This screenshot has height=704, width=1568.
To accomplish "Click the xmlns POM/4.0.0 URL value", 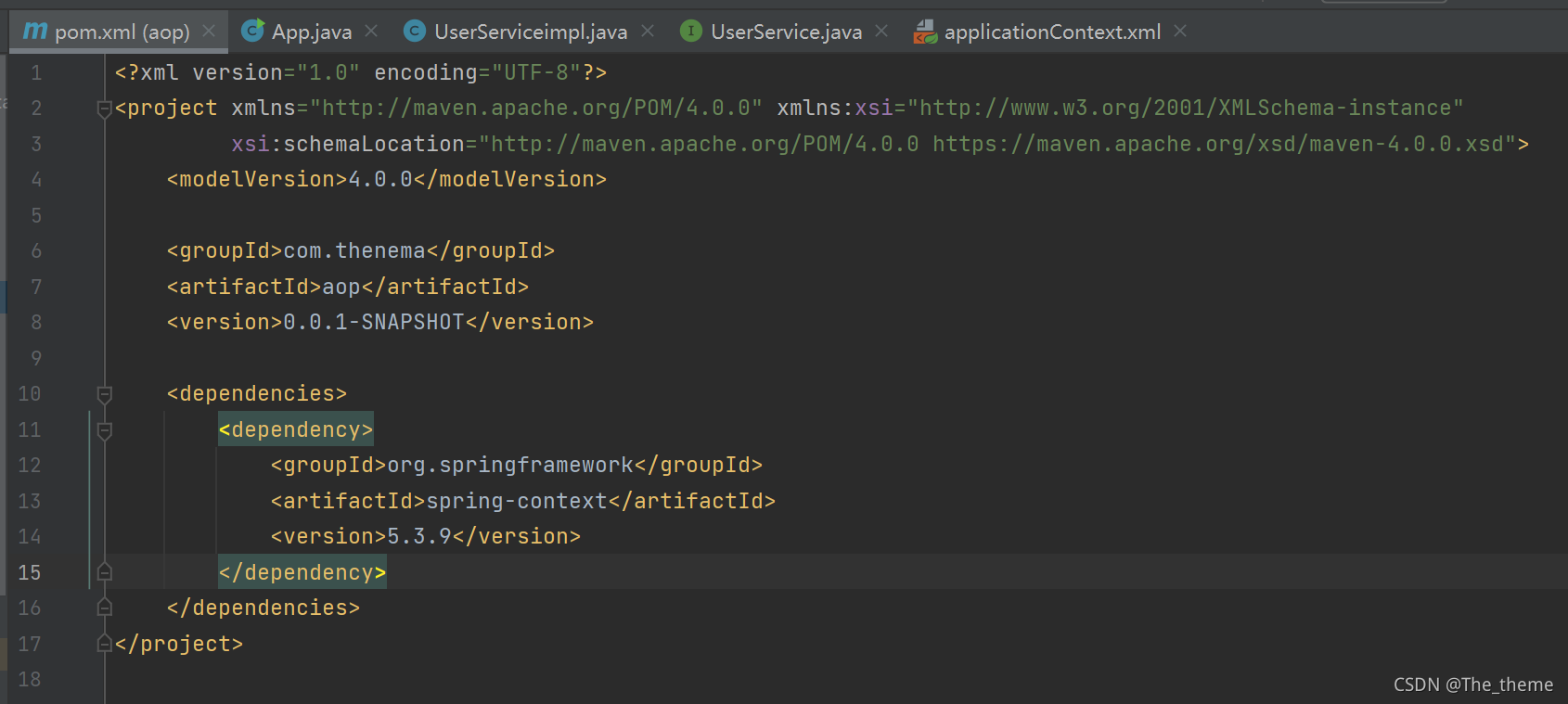I will [x=536, y=109].
